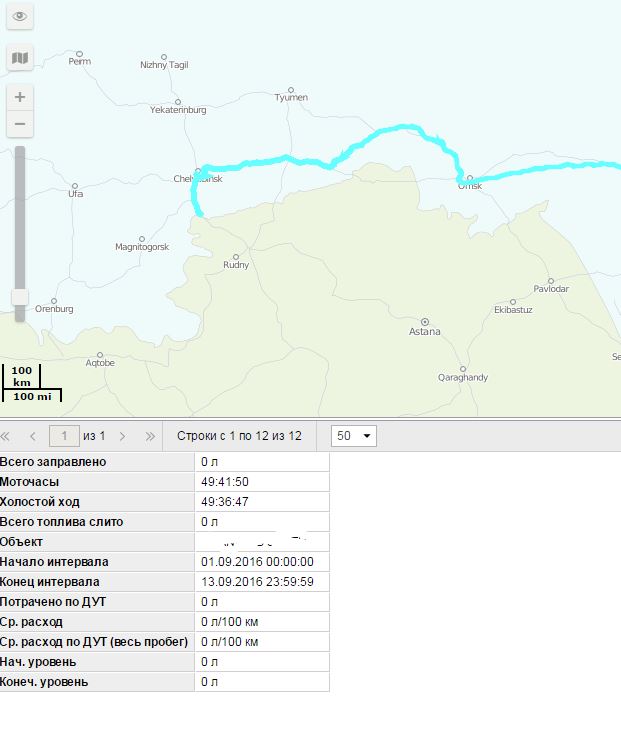Go to the first page of rows

pos(7,436)
